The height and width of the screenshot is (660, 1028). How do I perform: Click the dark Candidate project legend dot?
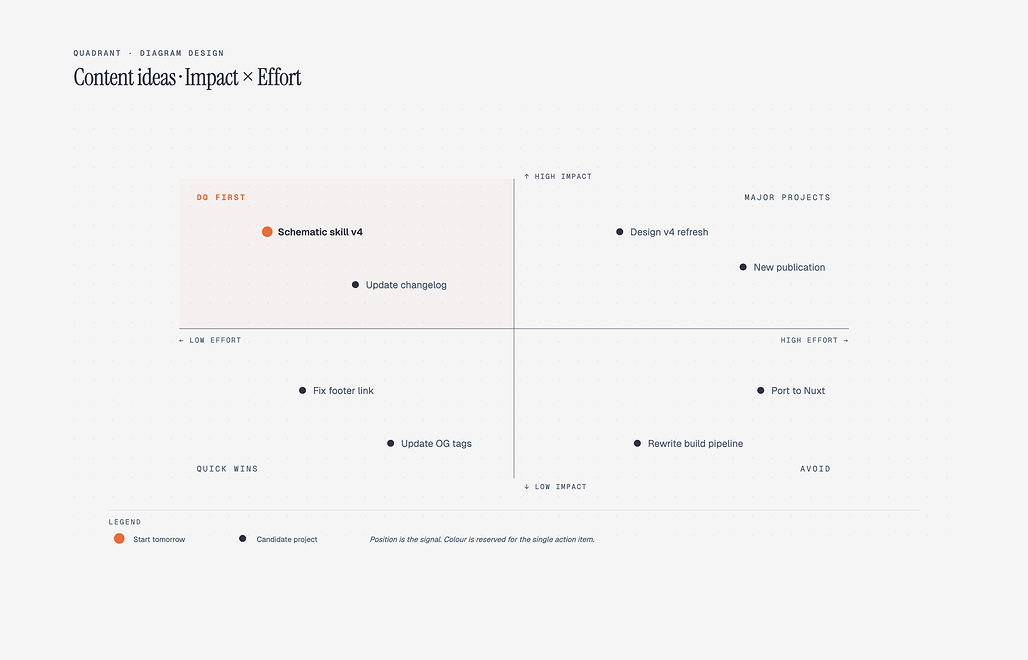pos(243,538)
